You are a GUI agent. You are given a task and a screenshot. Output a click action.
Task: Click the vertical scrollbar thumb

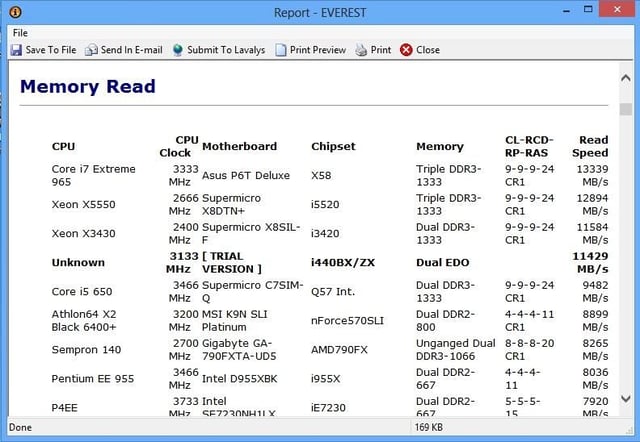(x=625, y=109)
